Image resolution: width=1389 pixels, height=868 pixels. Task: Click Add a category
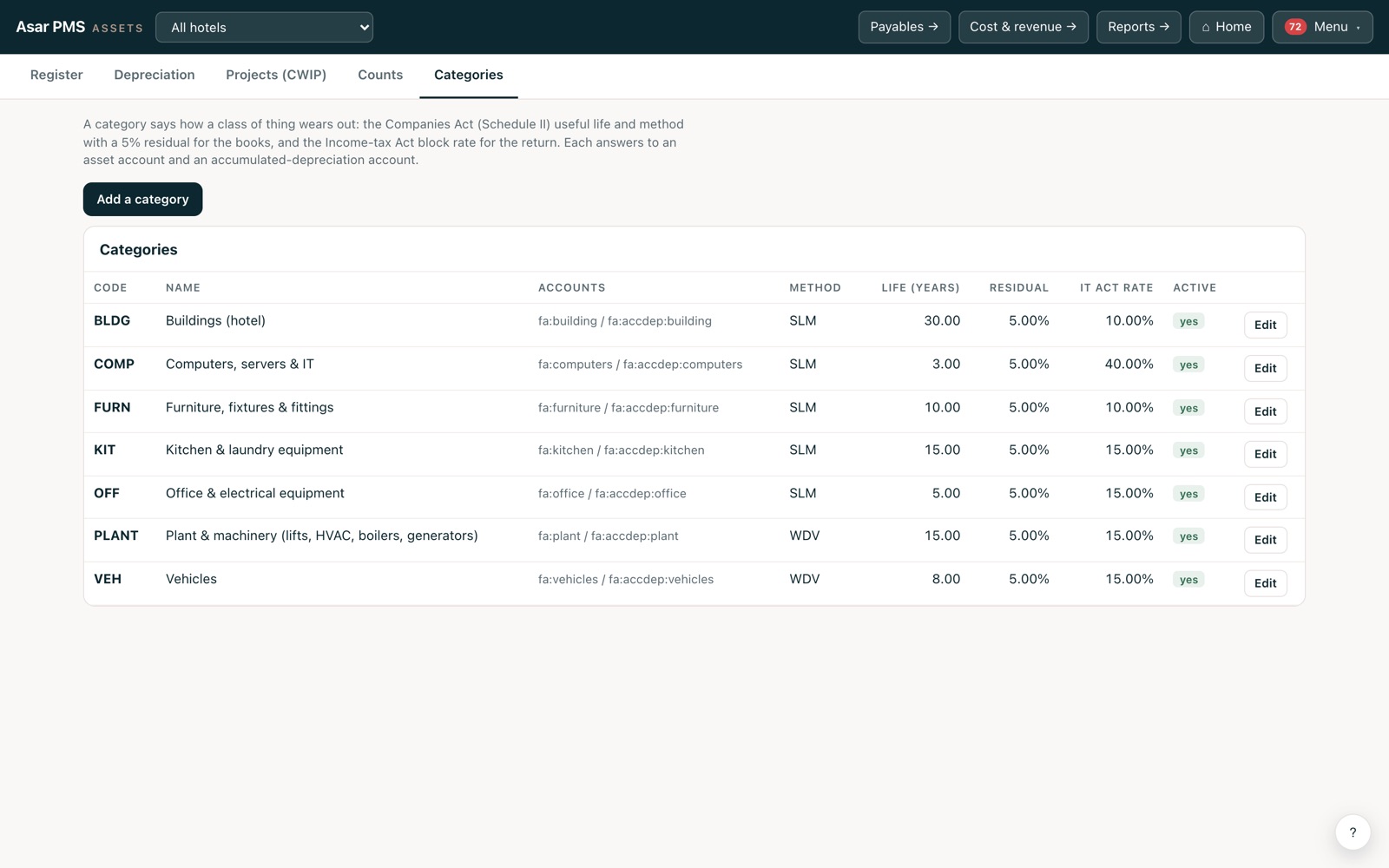(x=142, y=199)
